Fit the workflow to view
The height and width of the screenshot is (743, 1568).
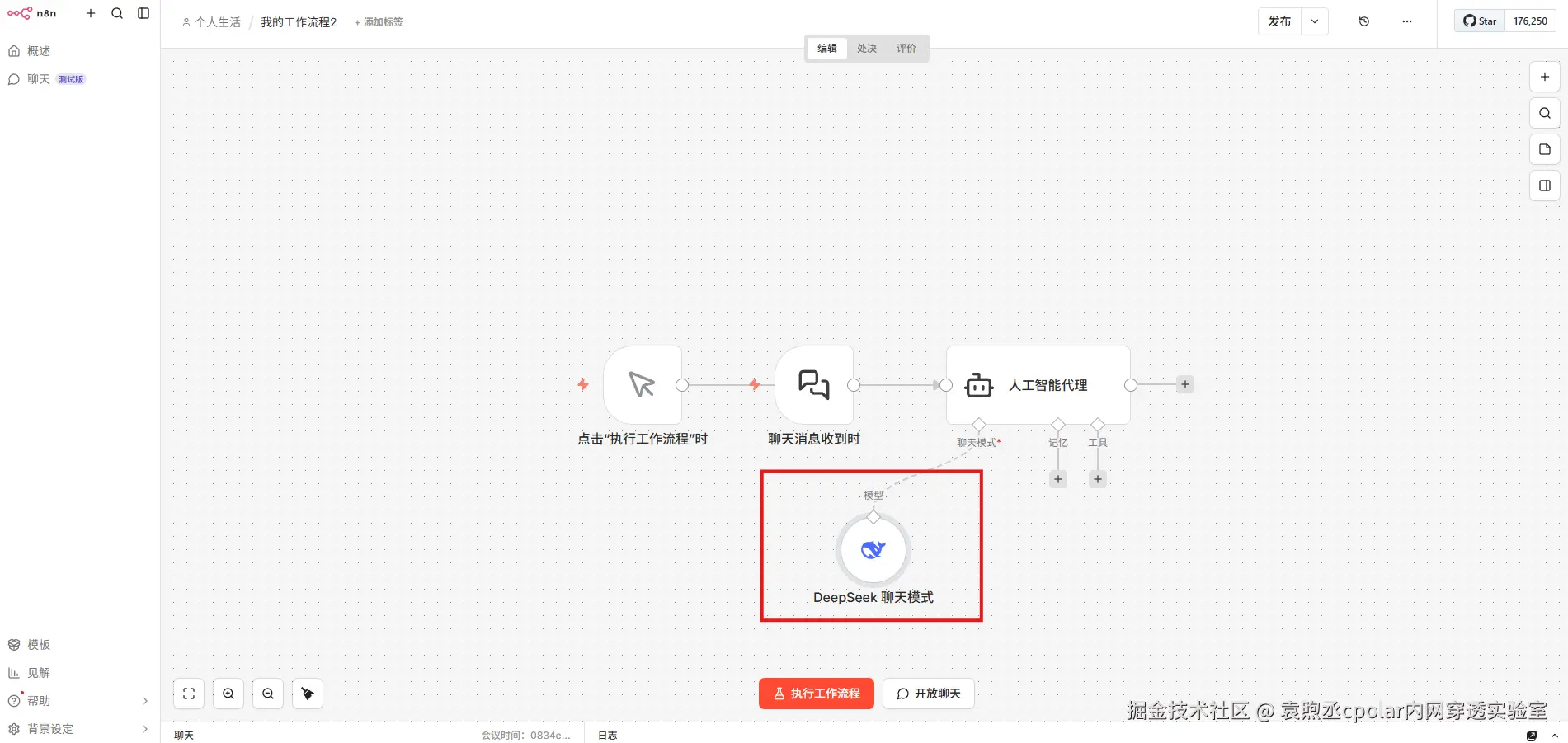189,694
